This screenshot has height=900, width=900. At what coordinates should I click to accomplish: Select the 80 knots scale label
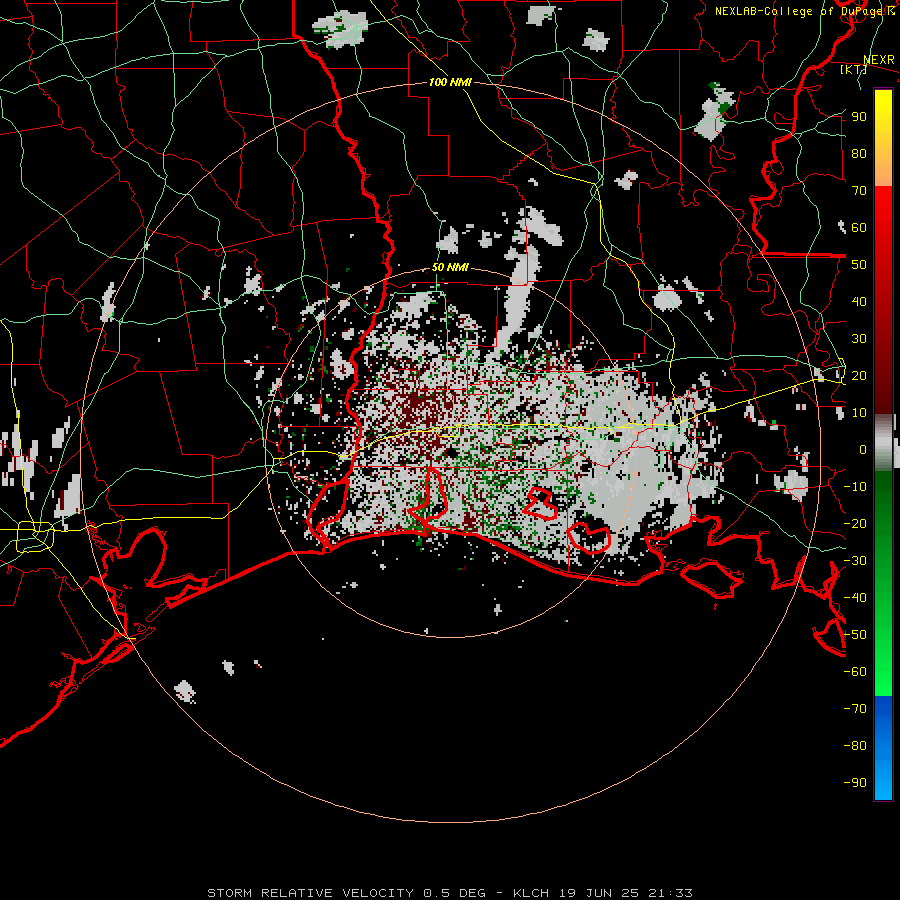pyautogui.click(x=859, y=153)
